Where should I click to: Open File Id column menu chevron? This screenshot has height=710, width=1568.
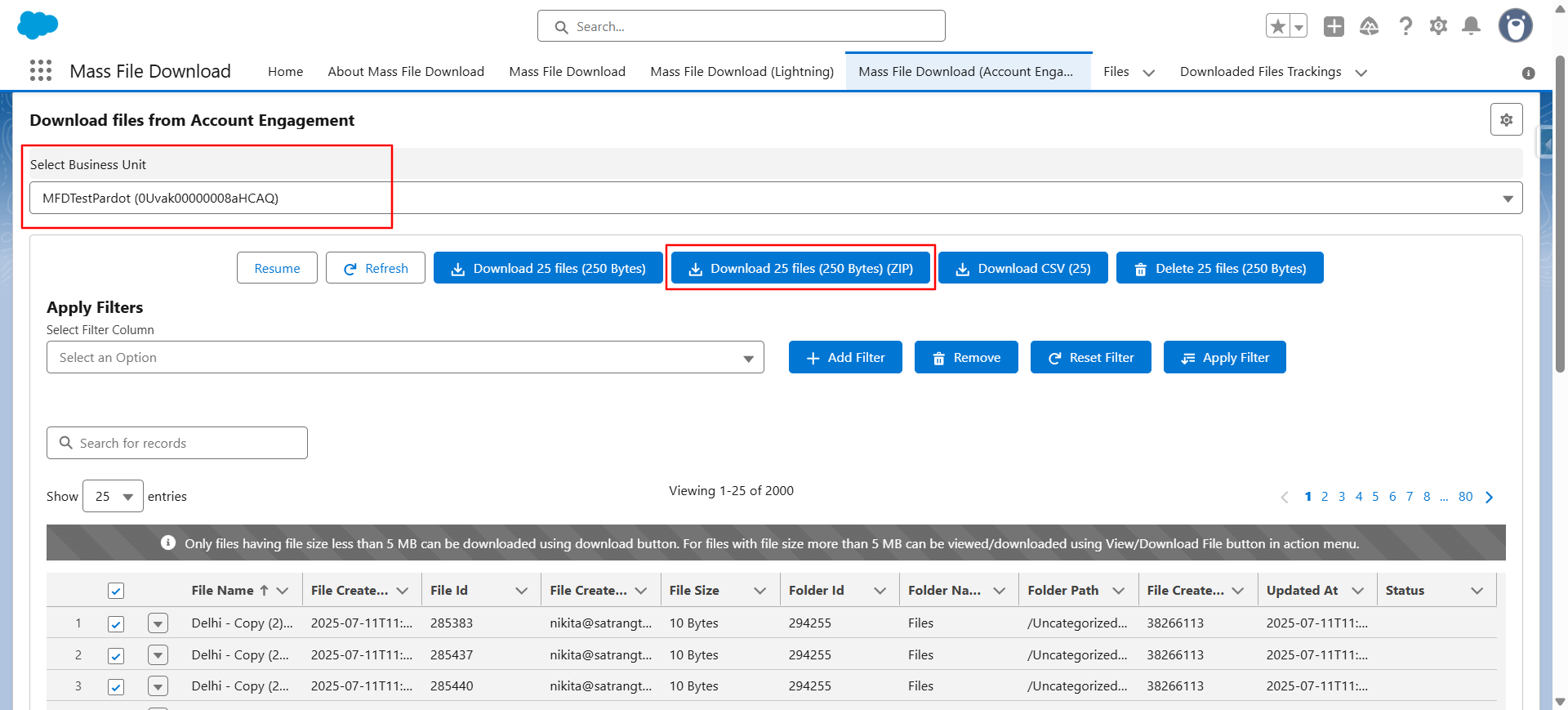click(x=521, y=590)
